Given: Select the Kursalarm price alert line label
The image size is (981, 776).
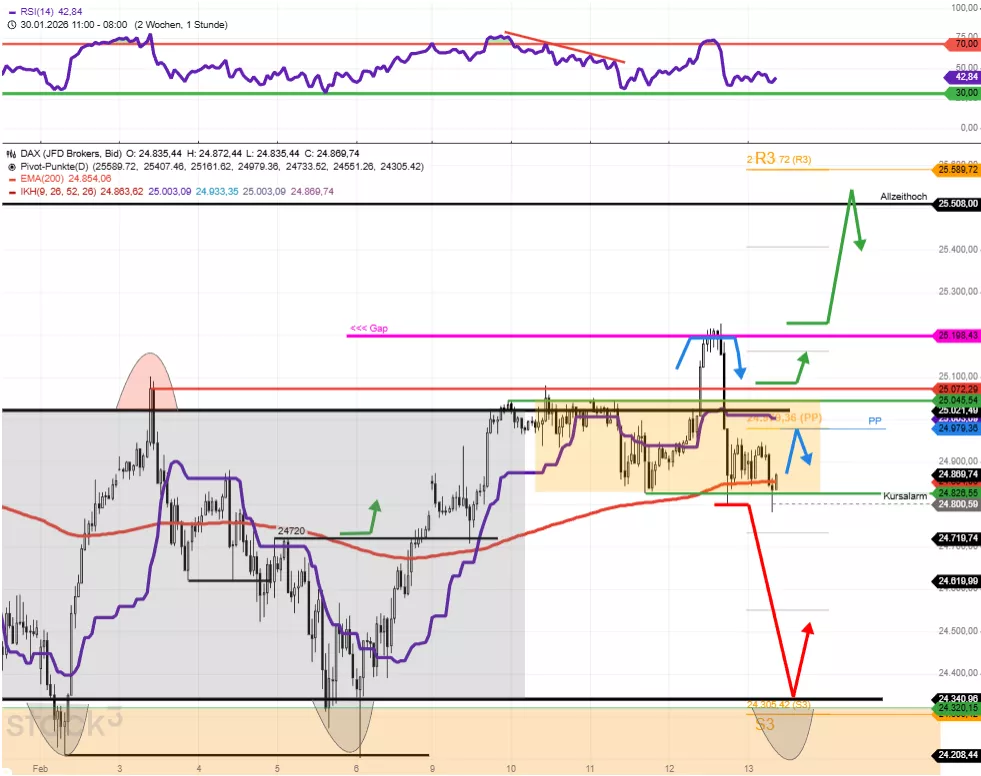Looking at the screenshot, I should pyautogui.click(x=904, y=496).
